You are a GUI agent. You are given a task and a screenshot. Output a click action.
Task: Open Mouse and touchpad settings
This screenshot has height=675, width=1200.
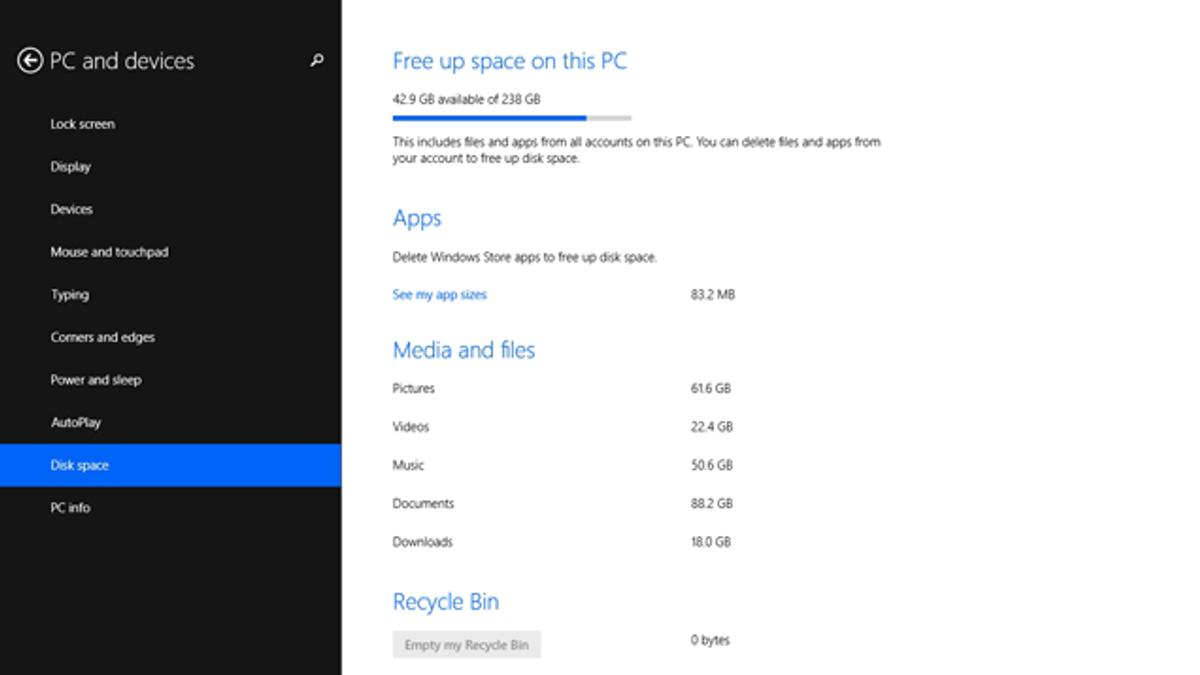(x=110, y=252)
